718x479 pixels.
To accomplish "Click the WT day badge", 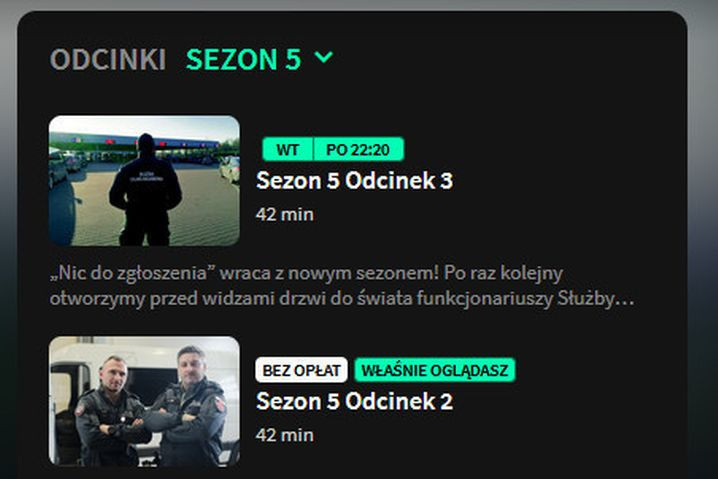I will 288,149.
